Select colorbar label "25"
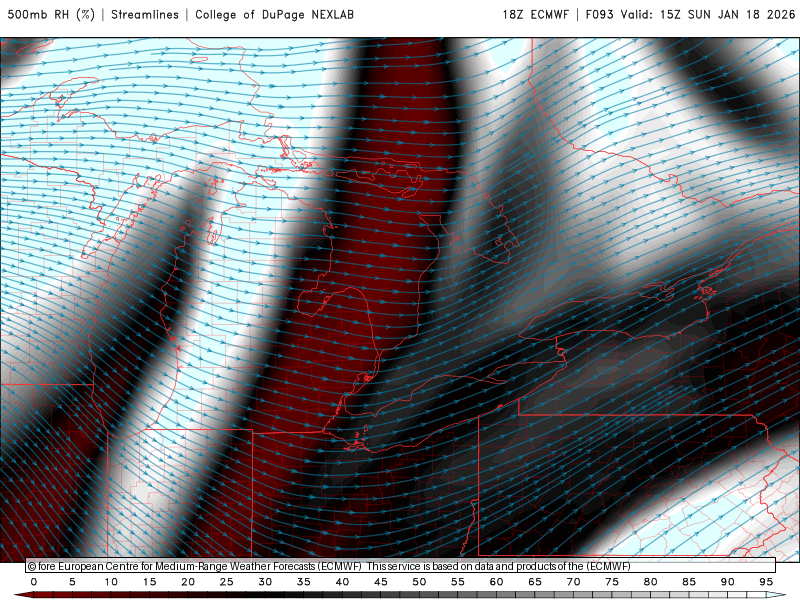800x600 pixels. pyautogui.click(x=227, y=582)
